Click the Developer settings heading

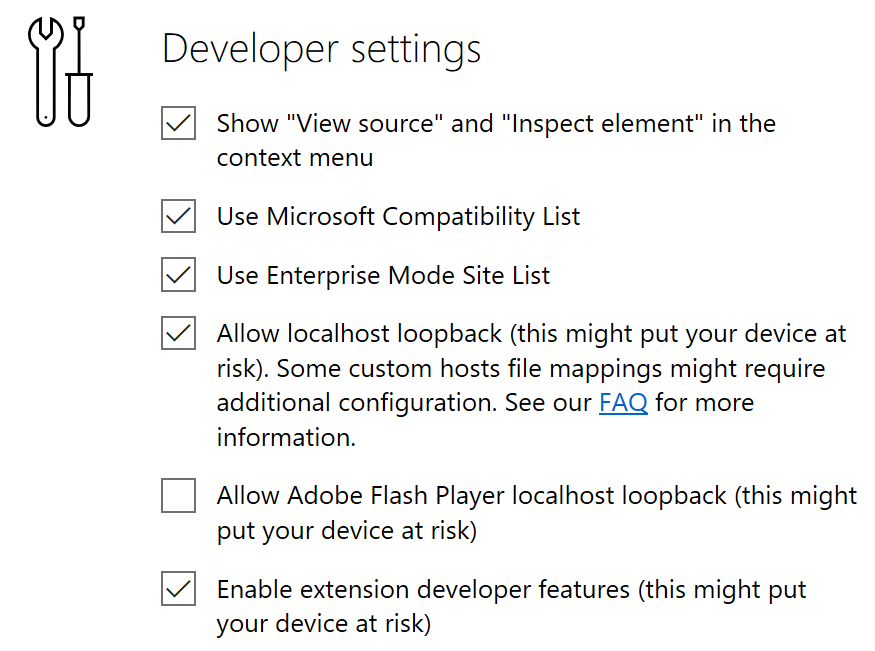321,50
